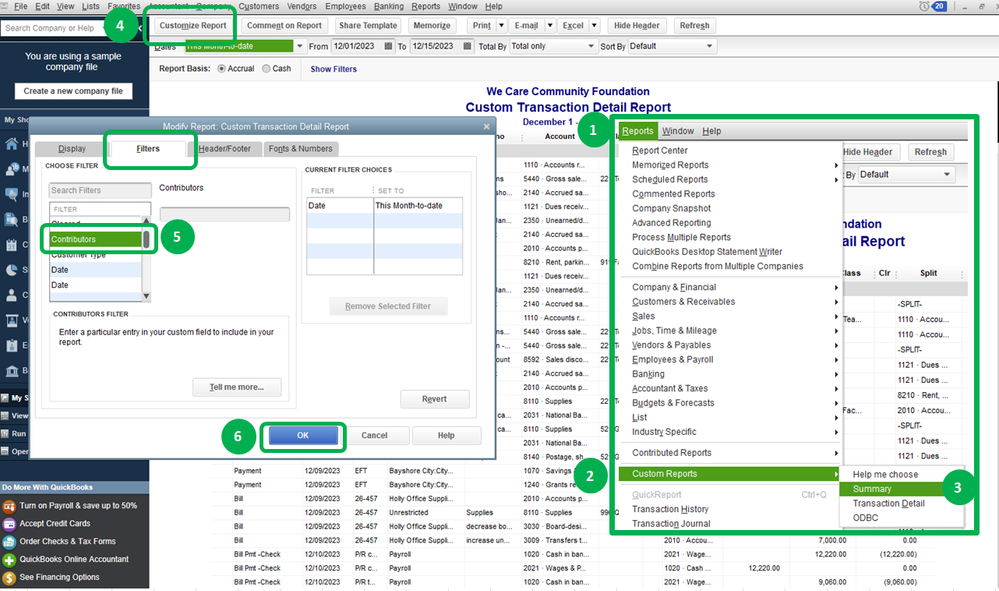
Task: Click the filter list scrollbar thumb
Action: point(146,239)
